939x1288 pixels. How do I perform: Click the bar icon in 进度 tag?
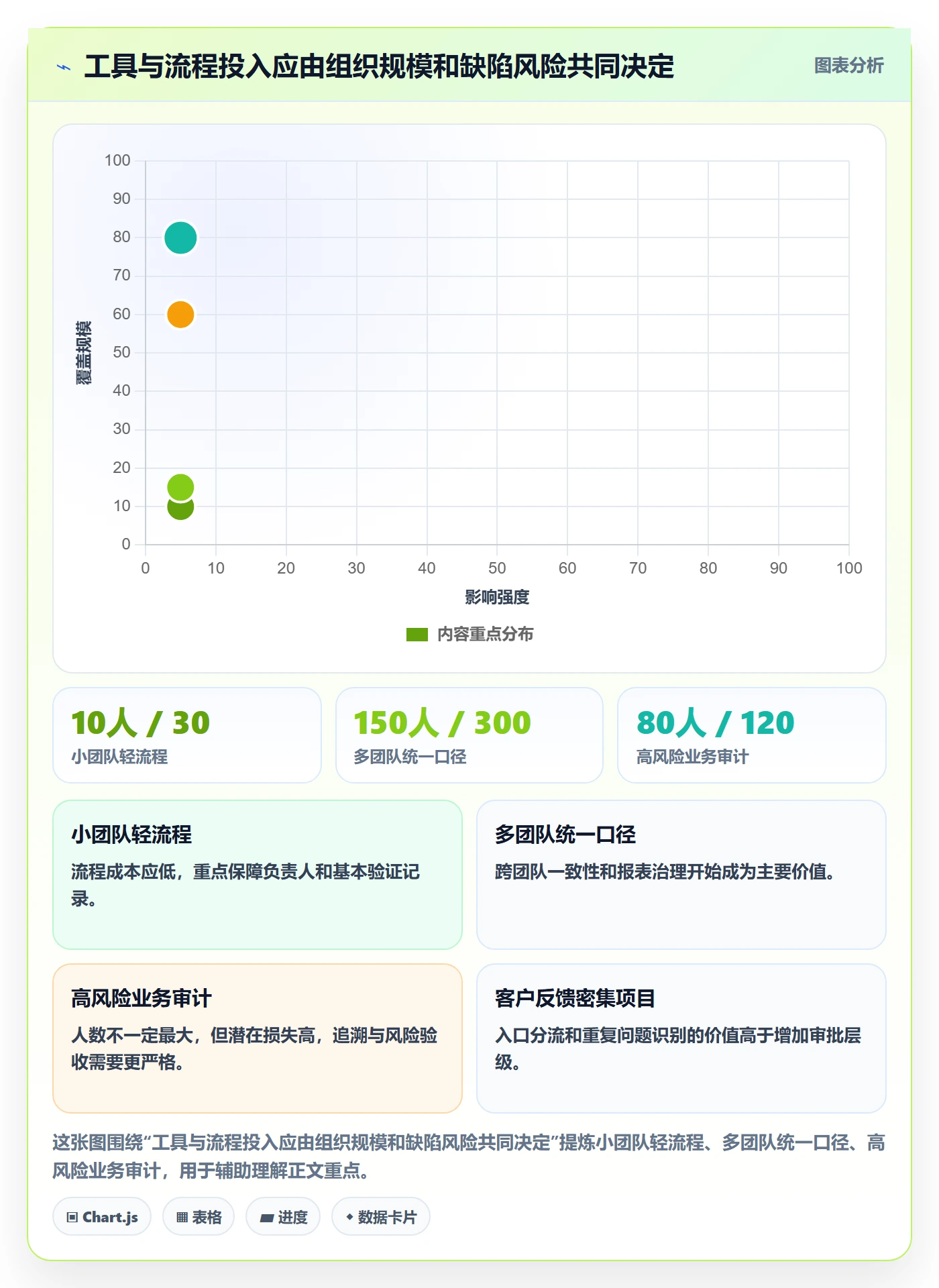pyautogui.click(x=267, y=1218)
